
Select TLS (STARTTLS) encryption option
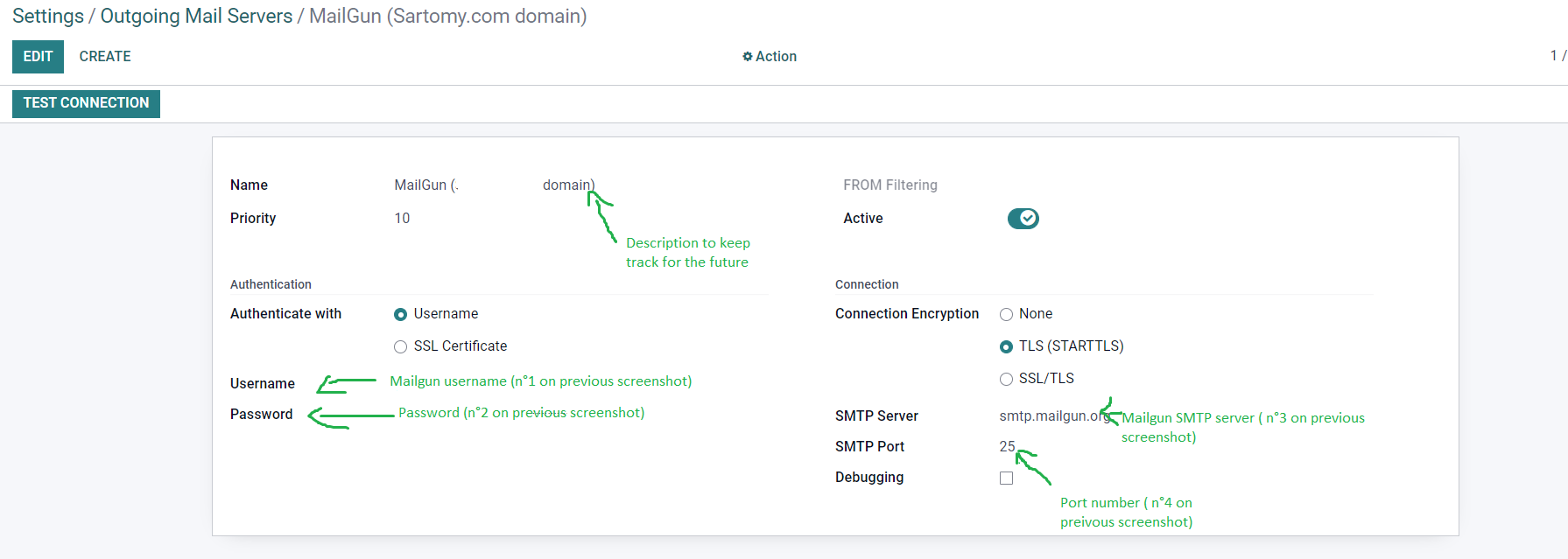(1007, 346)
